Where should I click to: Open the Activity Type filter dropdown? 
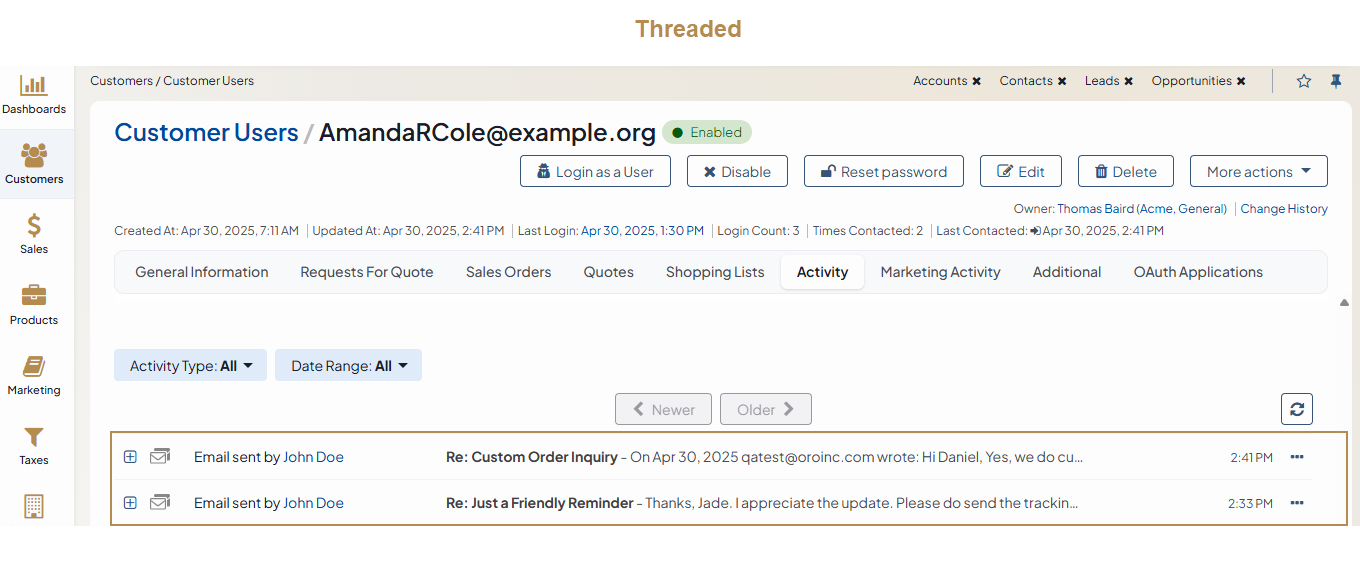coord(191,366)
